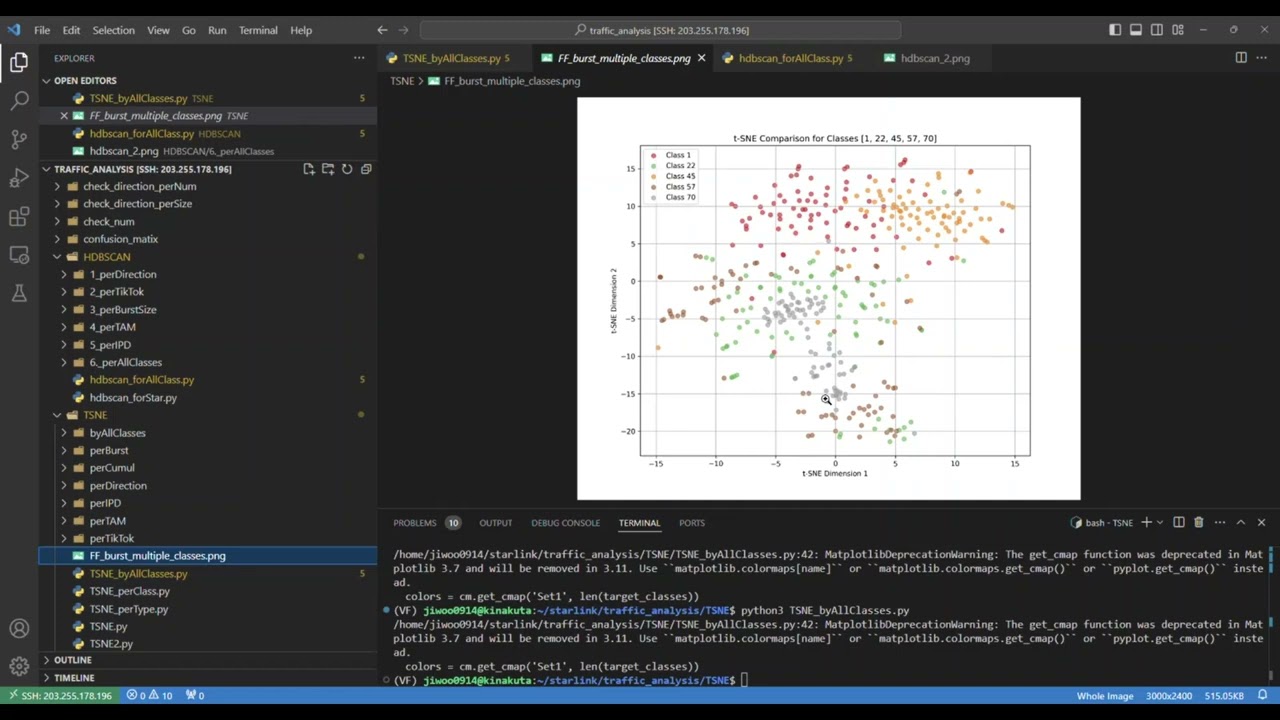The width and height of the screenshot is (1280, 720).
Task: Toggle the bottom panel visibility
Action: pos(1136,30)
